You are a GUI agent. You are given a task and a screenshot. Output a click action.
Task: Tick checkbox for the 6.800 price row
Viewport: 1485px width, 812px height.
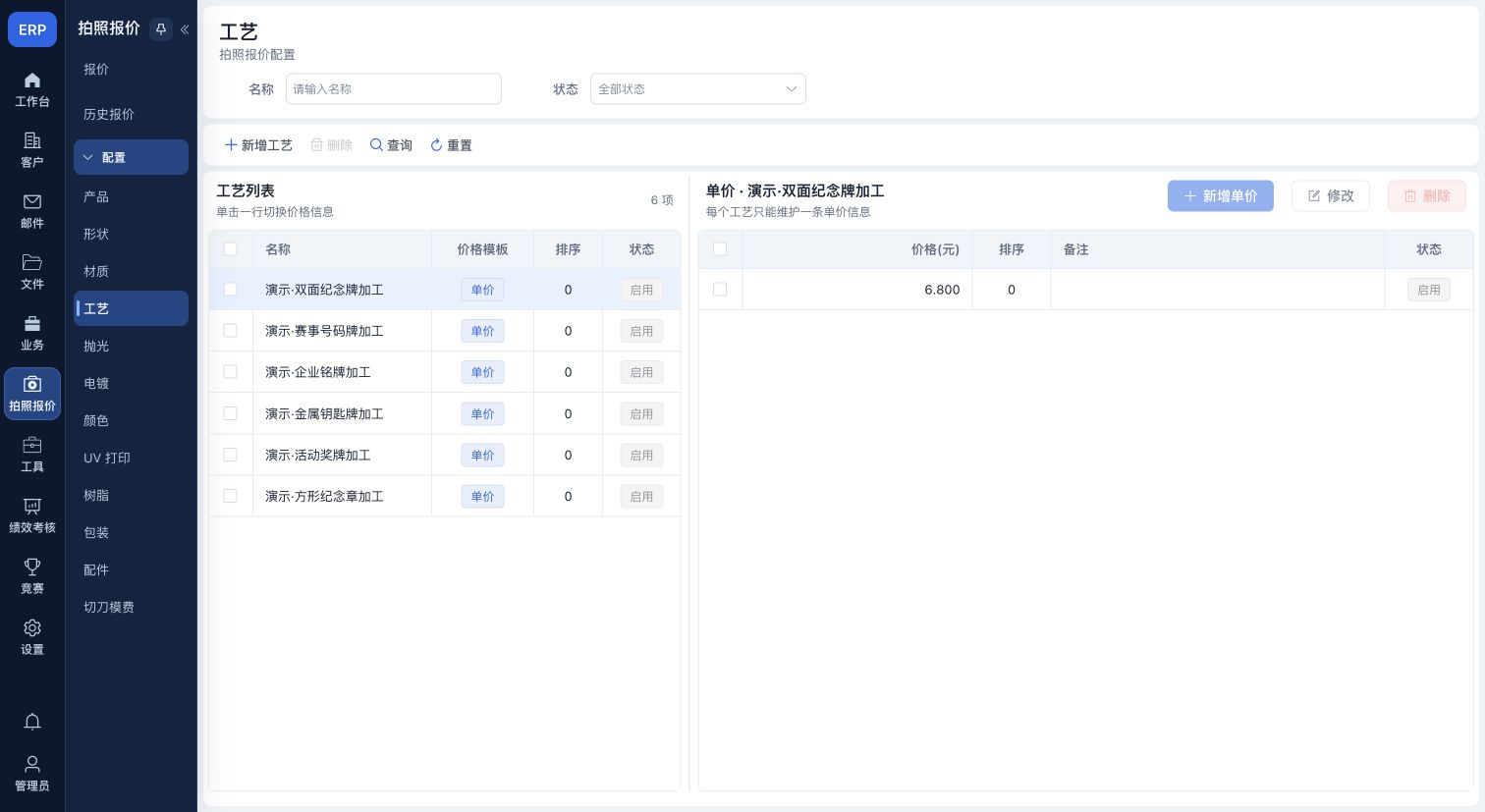(720, 290)
